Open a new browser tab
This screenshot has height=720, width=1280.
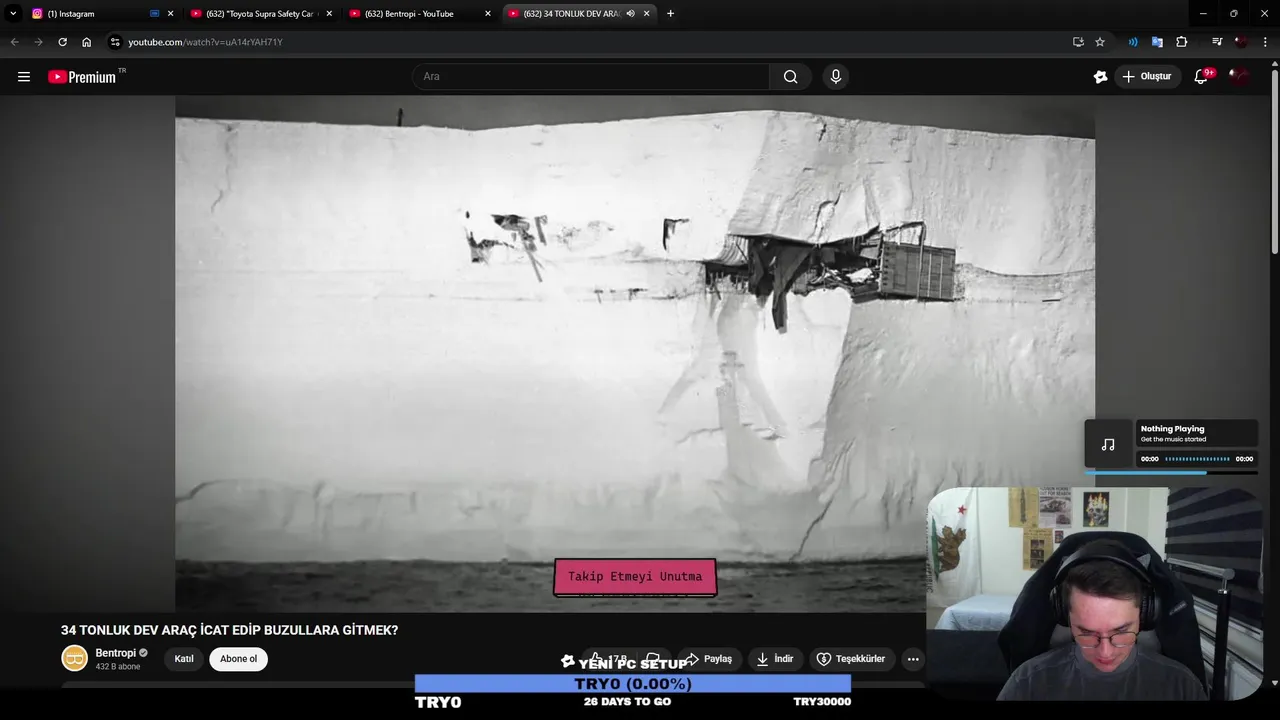point(670,14)
